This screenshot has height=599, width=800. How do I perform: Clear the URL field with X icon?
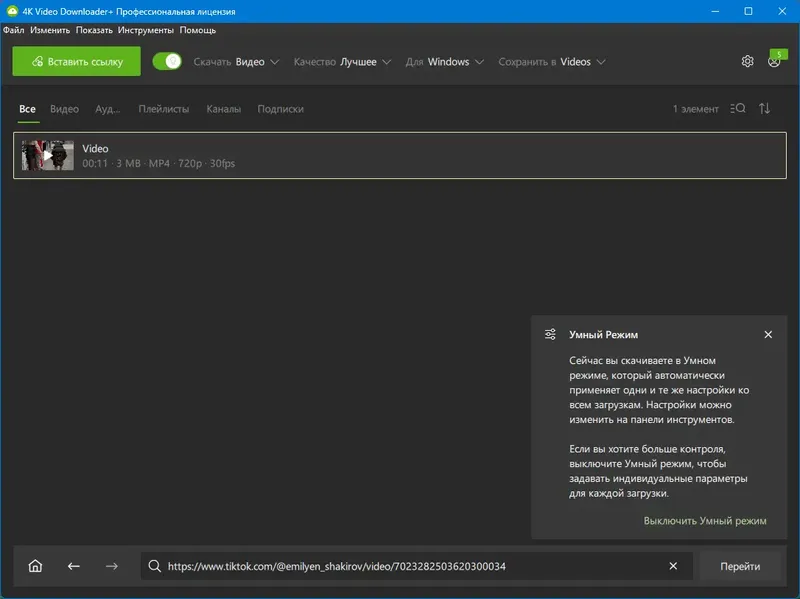(673, 566)
